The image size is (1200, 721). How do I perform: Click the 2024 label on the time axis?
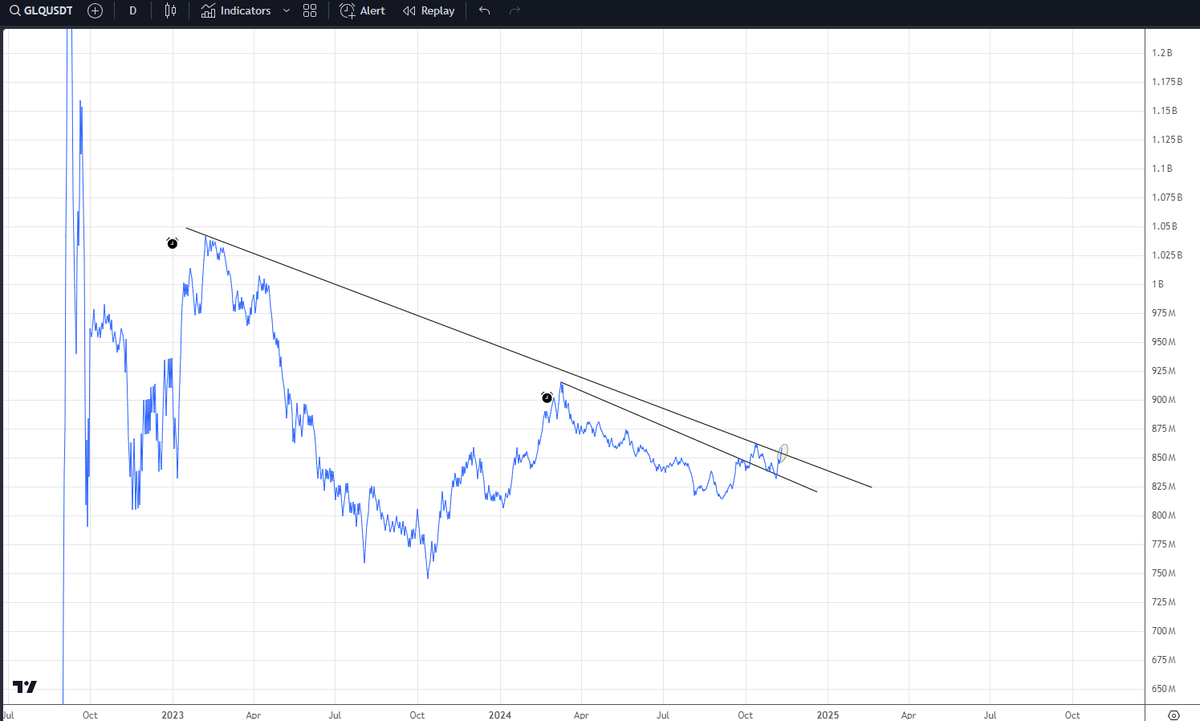(500, 715)
